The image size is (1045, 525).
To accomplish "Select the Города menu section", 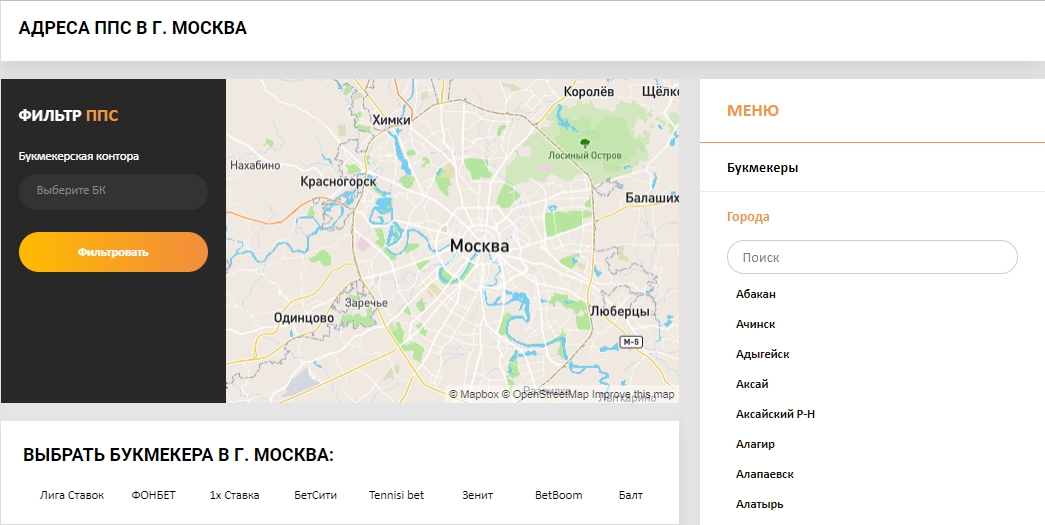I will click(x=748, y=216).
